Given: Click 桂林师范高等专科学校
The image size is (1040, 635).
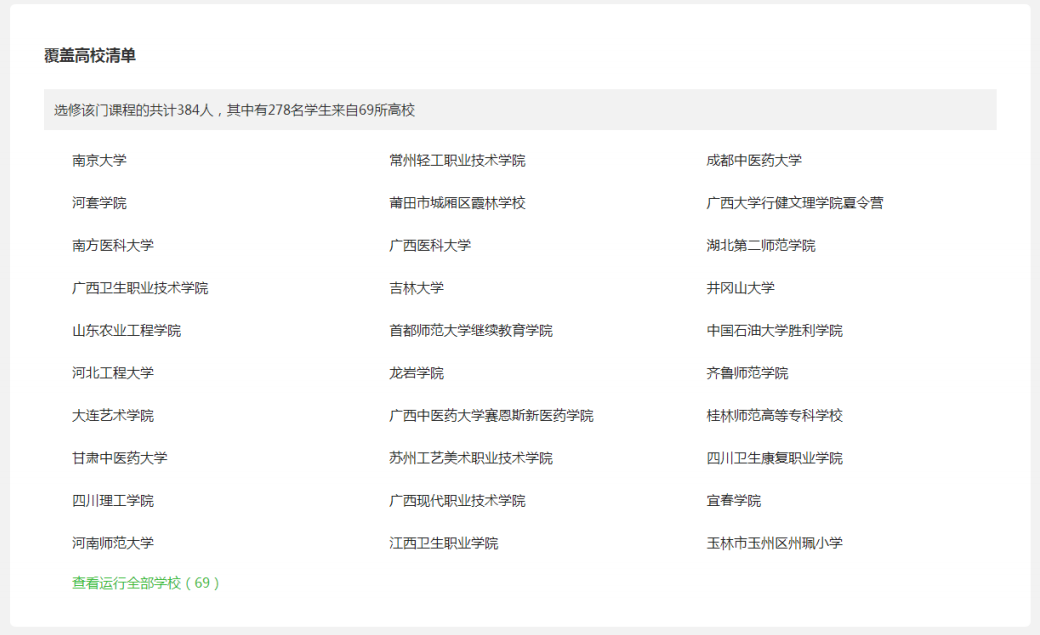Looking at the screenshot, I should [775, 415].
